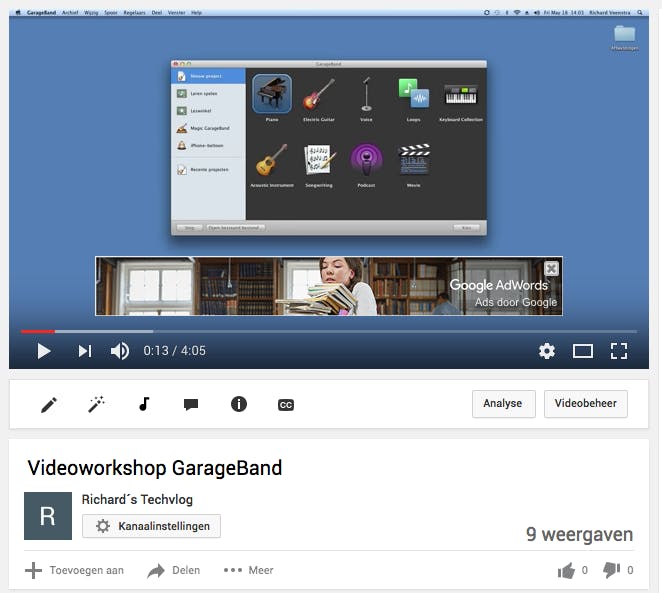Open the music note audio icon
The height and width of the screenshot is (593, 662).
144,404
